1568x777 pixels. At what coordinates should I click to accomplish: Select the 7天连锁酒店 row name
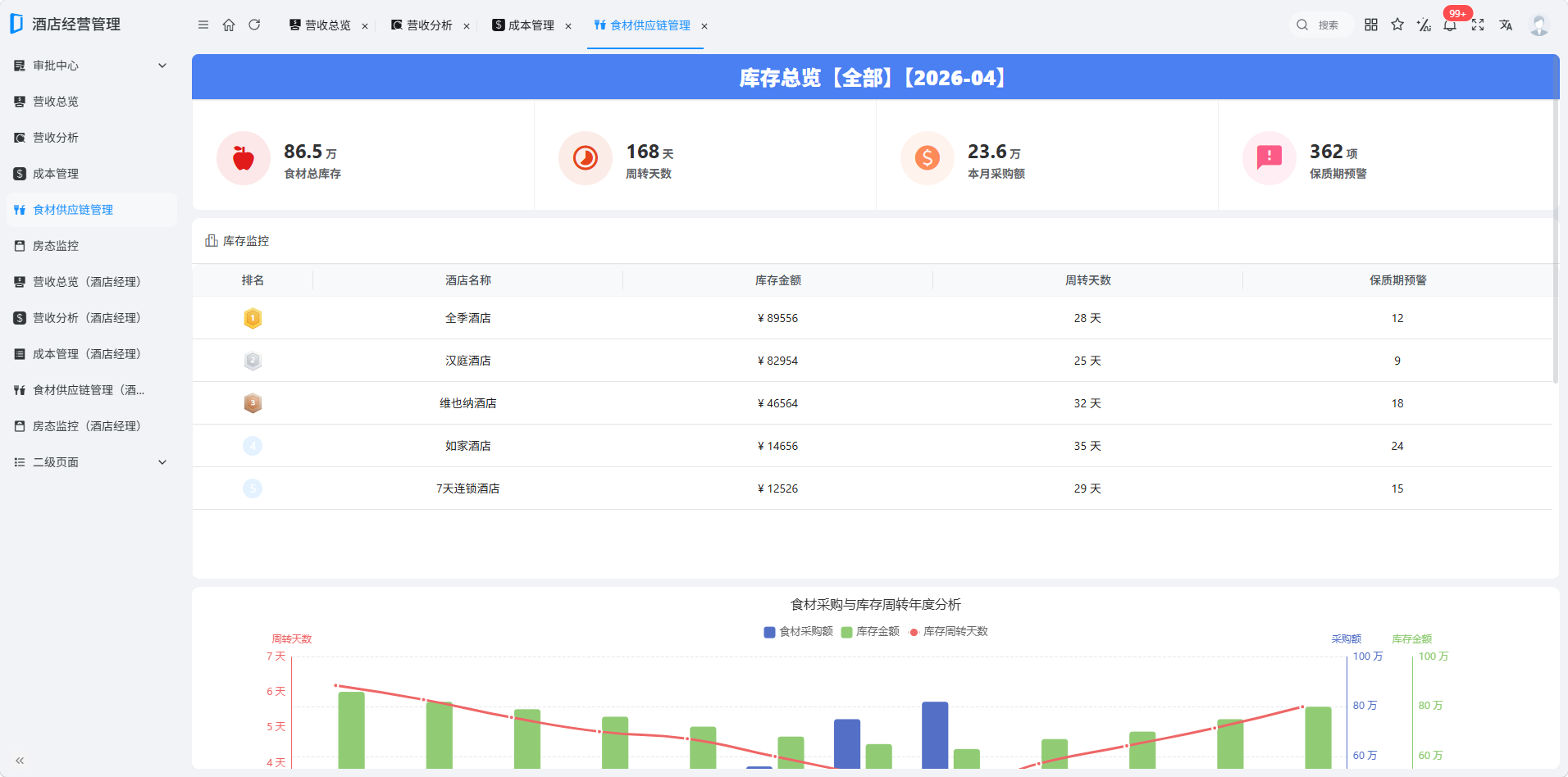[468, 488]
